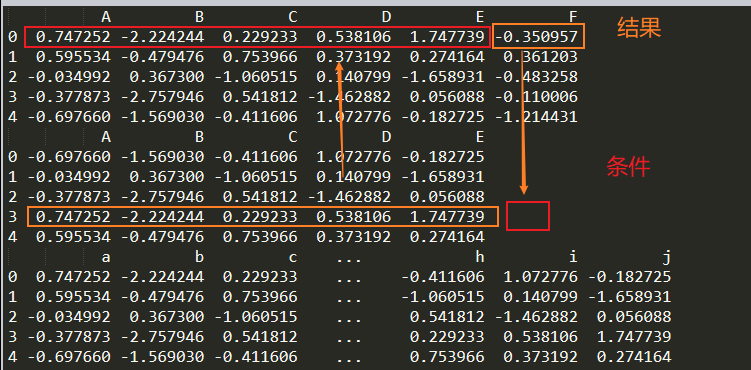The image size is (751, 370).
Task: Click 0.753966 under column h
Action: pos(447,357)
